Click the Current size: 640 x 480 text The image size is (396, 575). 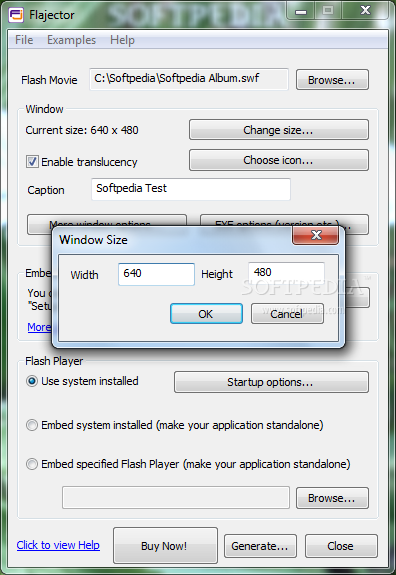pos(82,130)
